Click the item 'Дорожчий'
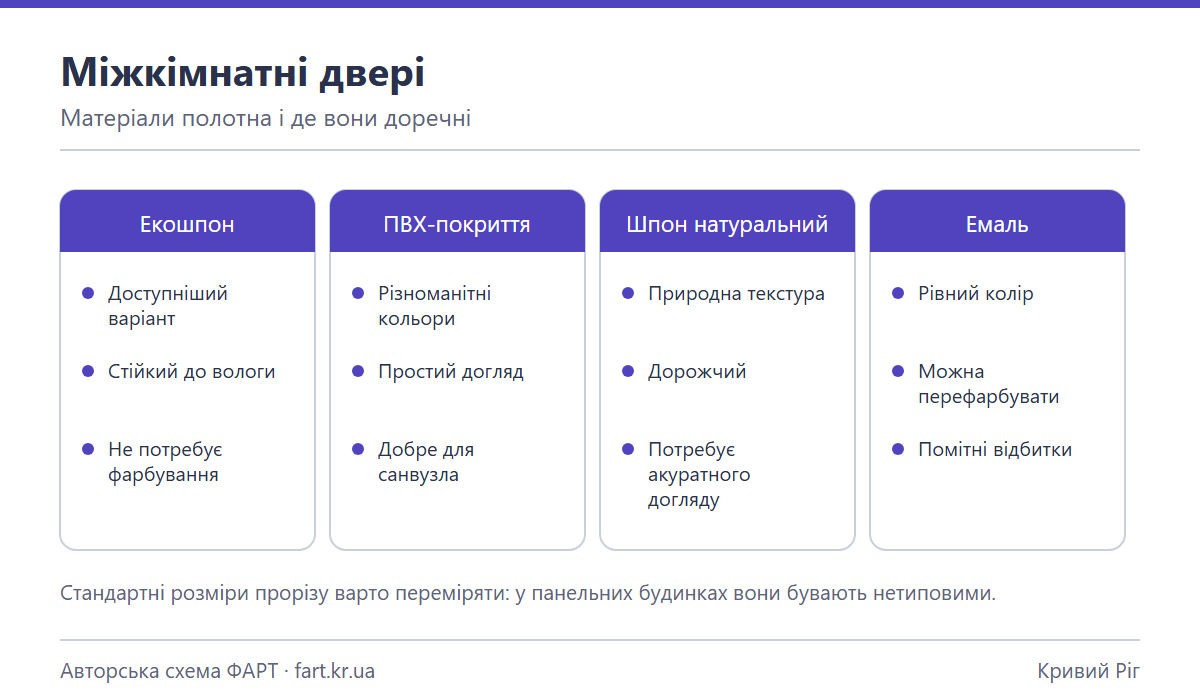 coord(697,371)
